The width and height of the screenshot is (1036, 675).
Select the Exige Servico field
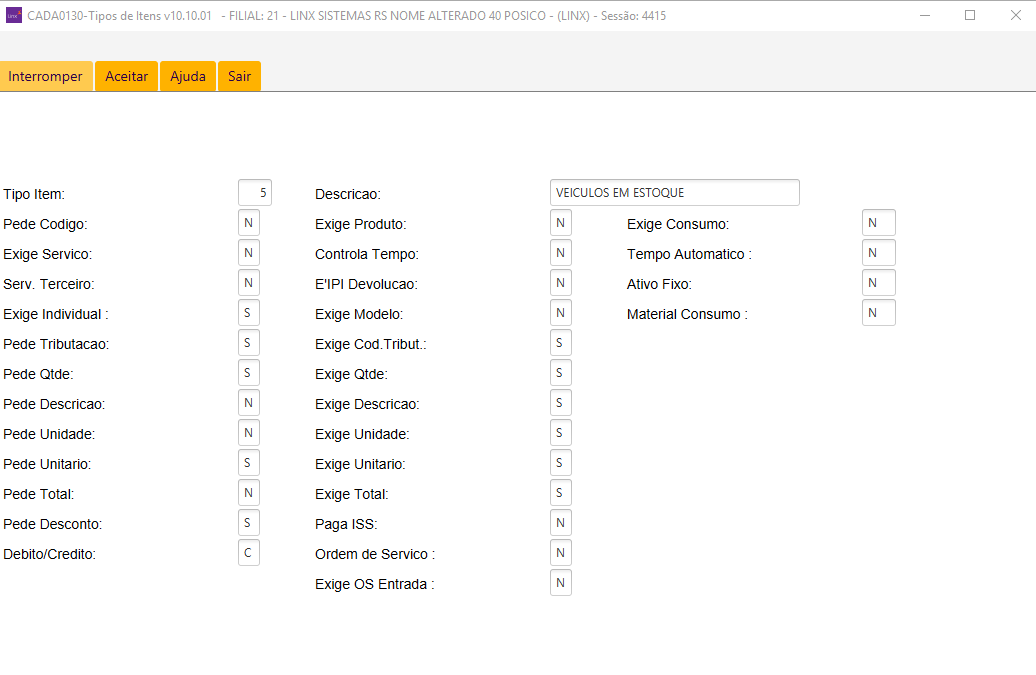[x=249, y=253]
